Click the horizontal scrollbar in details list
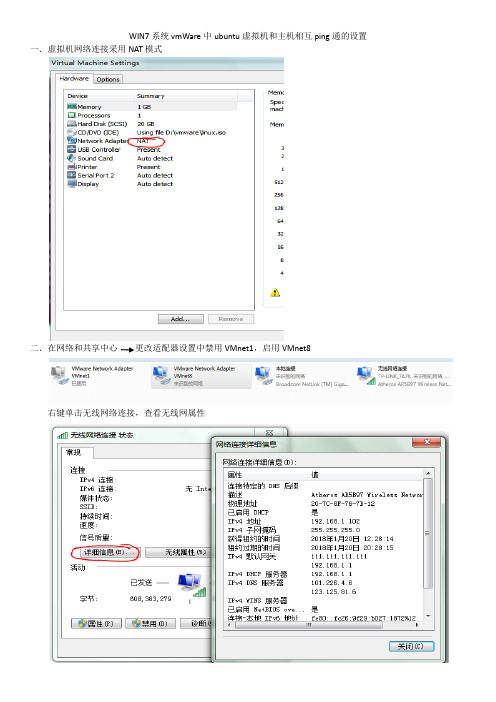This screenshot has height=702, width=496. coord(309,625)
